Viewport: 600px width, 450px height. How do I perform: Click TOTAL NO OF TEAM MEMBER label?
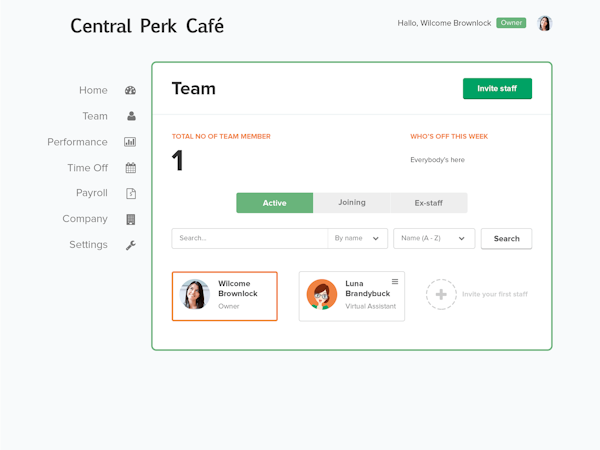coord(221,137)
